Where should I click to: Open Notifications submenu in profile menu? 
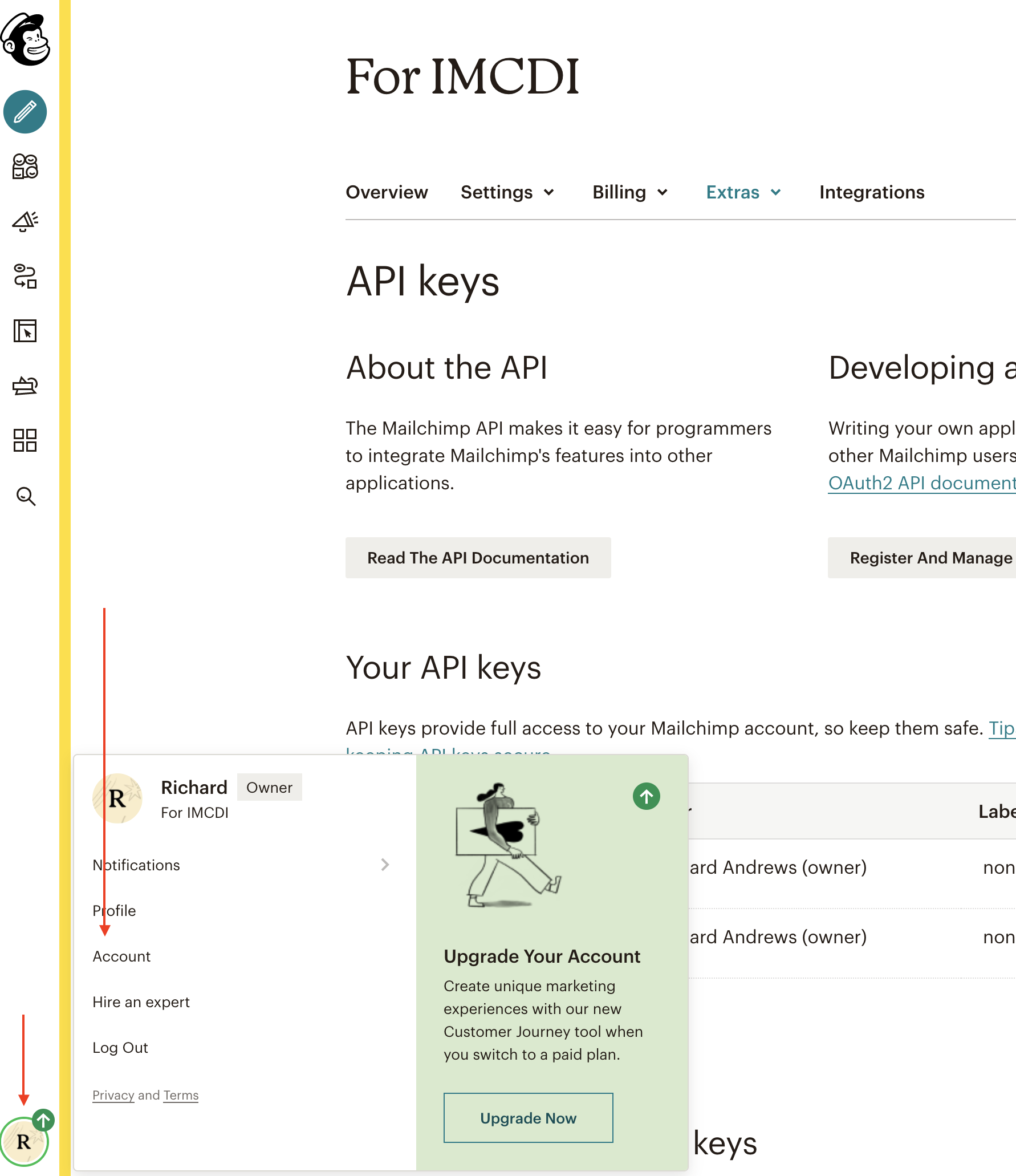click(242, 865)
